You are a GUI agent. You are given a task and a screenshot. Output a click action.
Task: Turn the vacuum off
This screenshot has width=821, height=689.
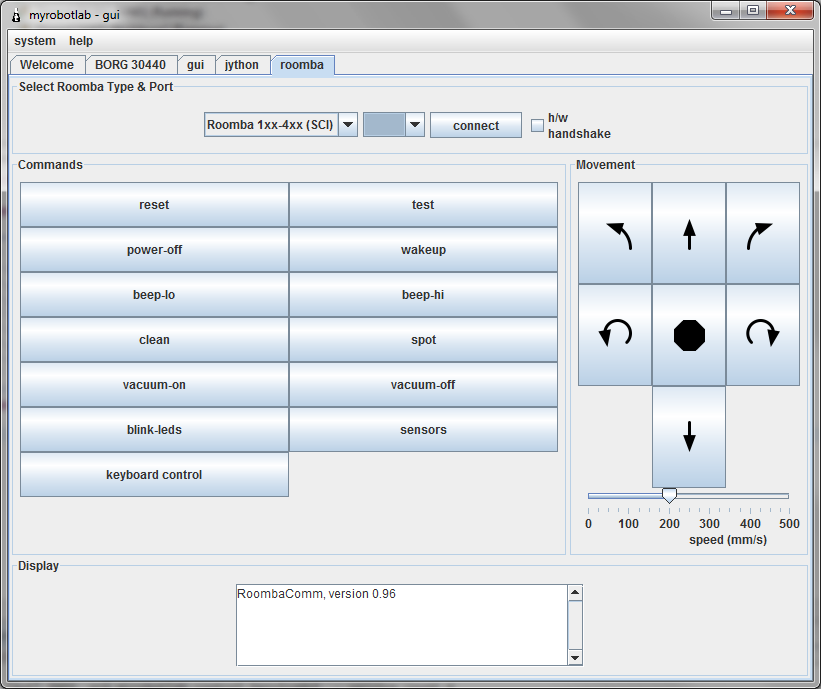pyautogui.click(x=423, y=385)
